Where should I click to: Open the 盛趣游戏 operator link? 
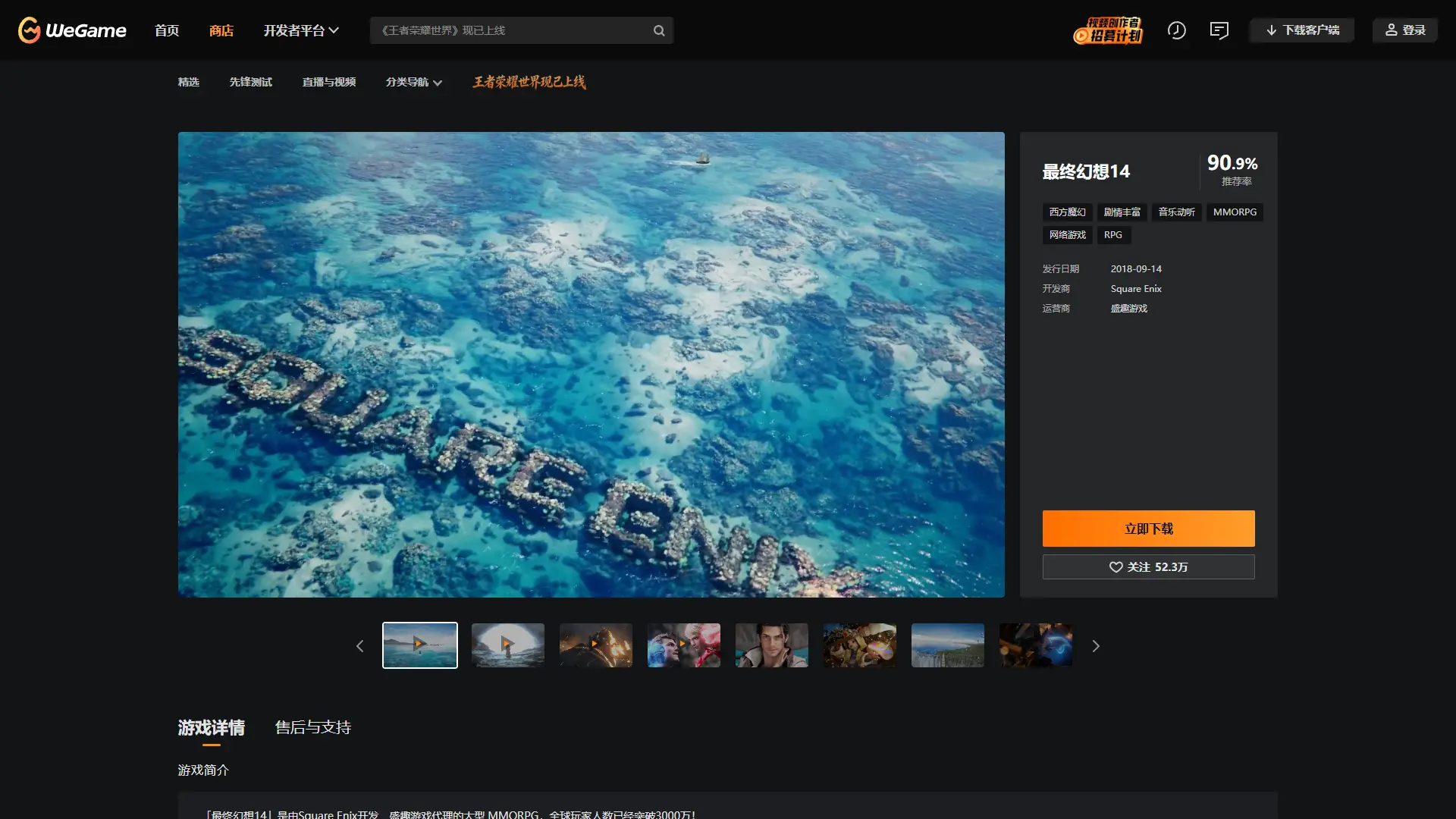click(x=1128, y=309)
